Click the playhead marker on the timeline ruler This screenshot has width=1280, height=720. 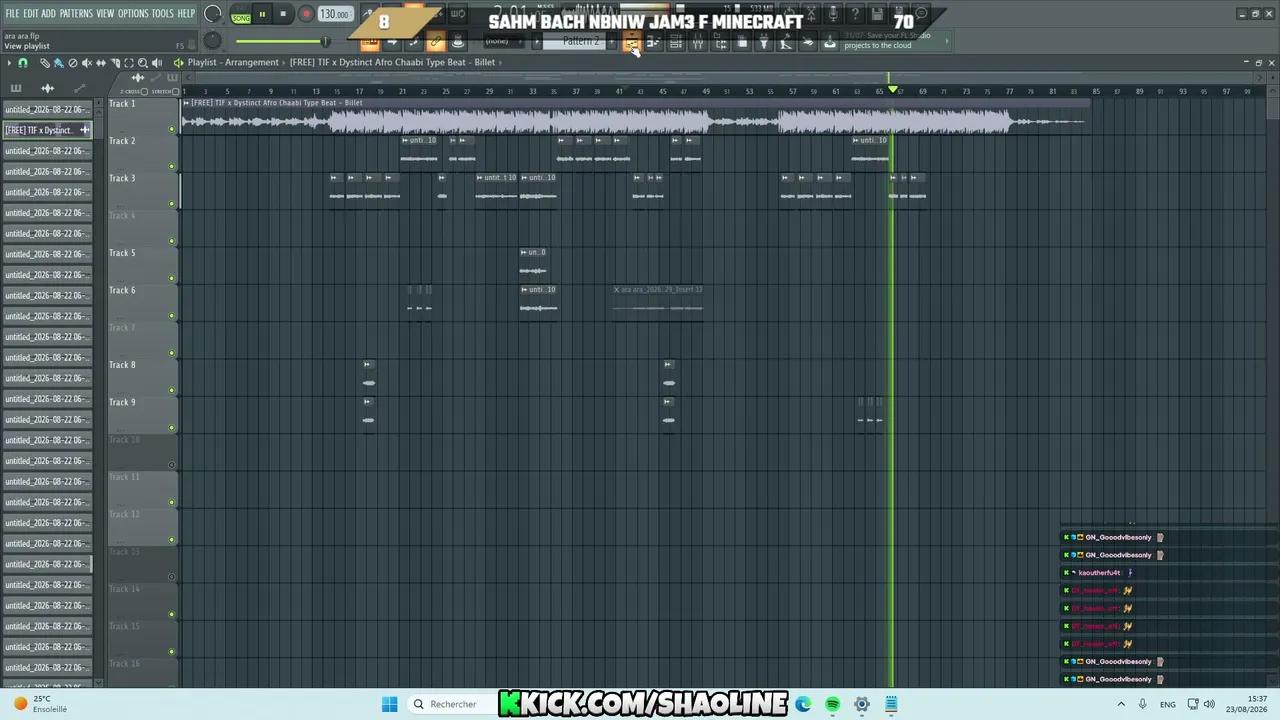(892, 91)
